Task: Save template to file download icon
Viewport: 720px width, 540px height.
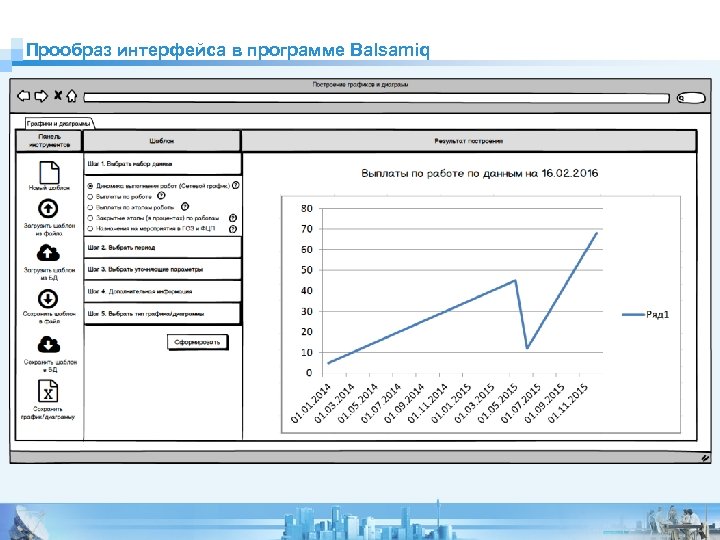Action: pos(48,299)
